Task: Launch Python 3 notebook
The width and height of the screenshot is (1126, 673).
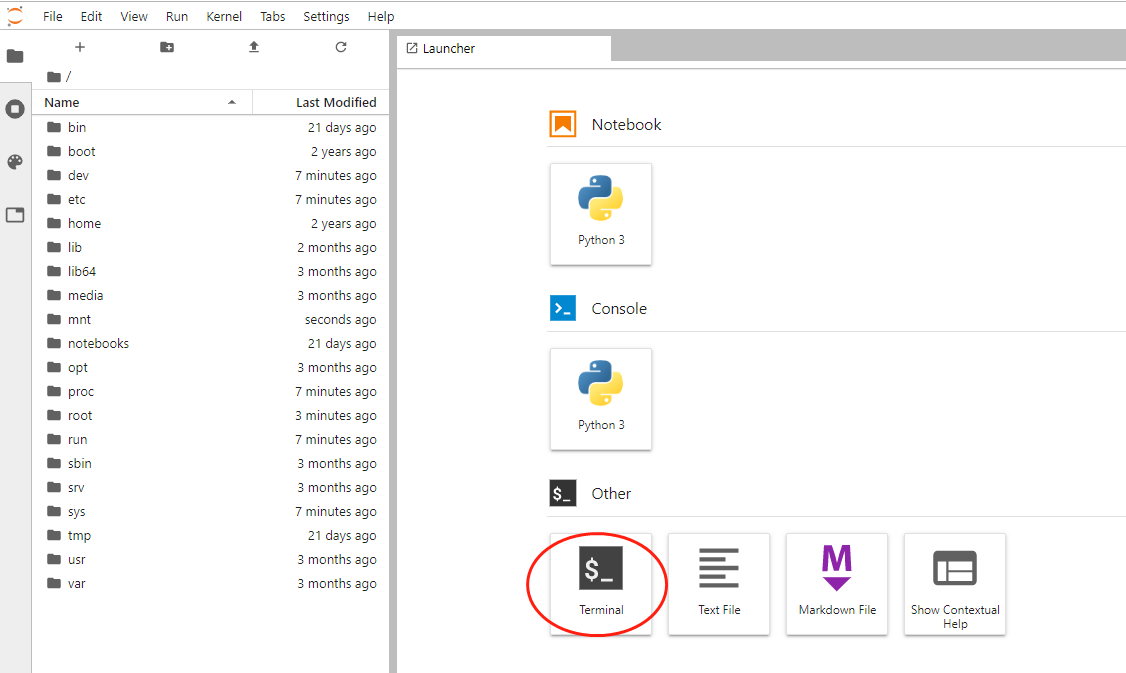Action: pos(601,214)
